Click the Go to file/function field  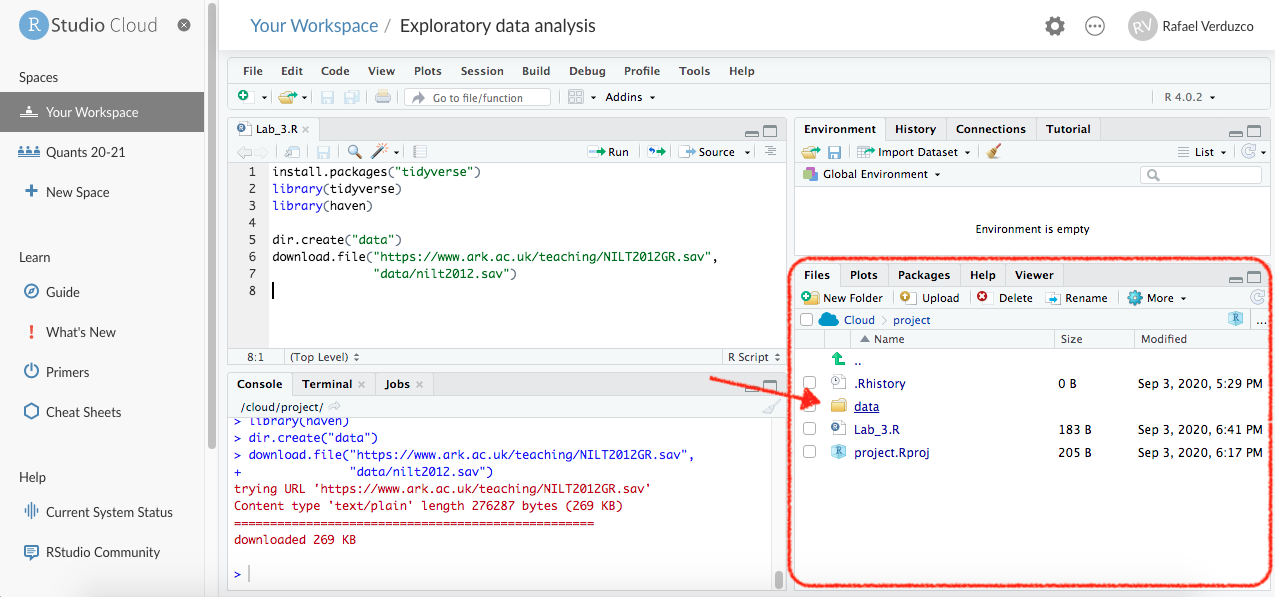click(478, 98)
